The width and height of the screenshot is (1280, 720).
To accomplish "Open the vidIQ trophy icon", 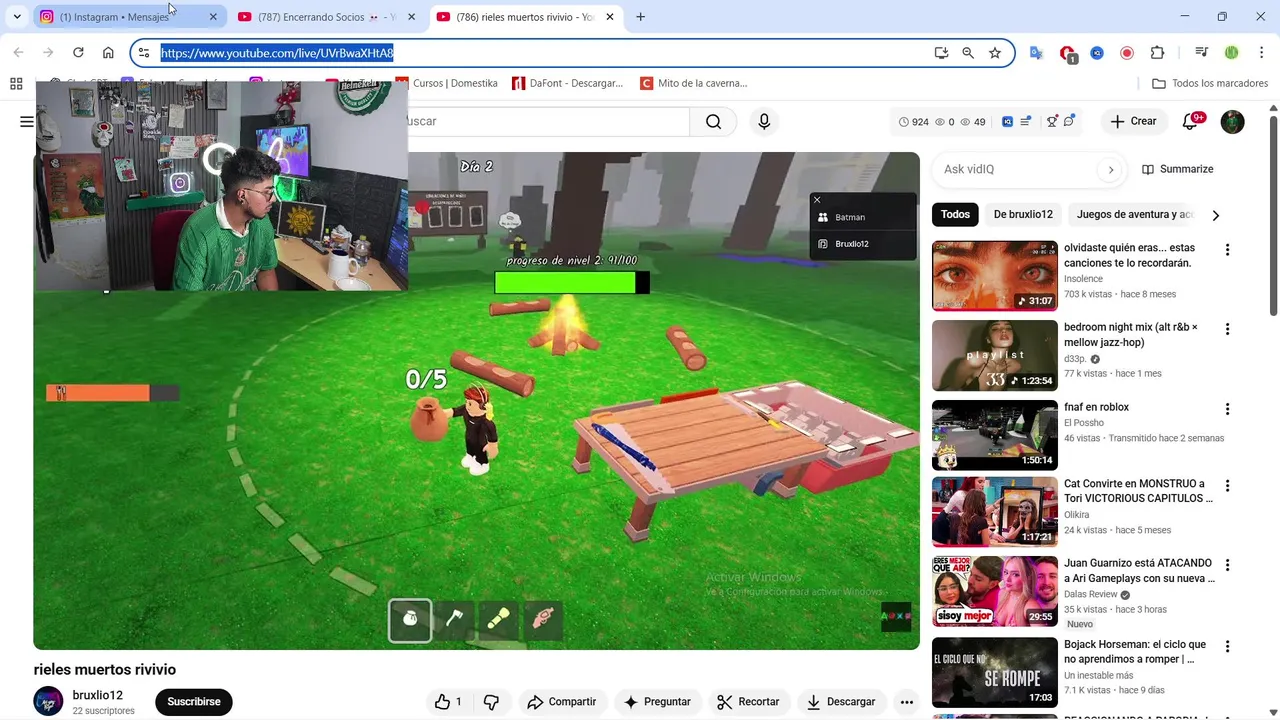I will pyautogui.click(x=1052, y=122).
